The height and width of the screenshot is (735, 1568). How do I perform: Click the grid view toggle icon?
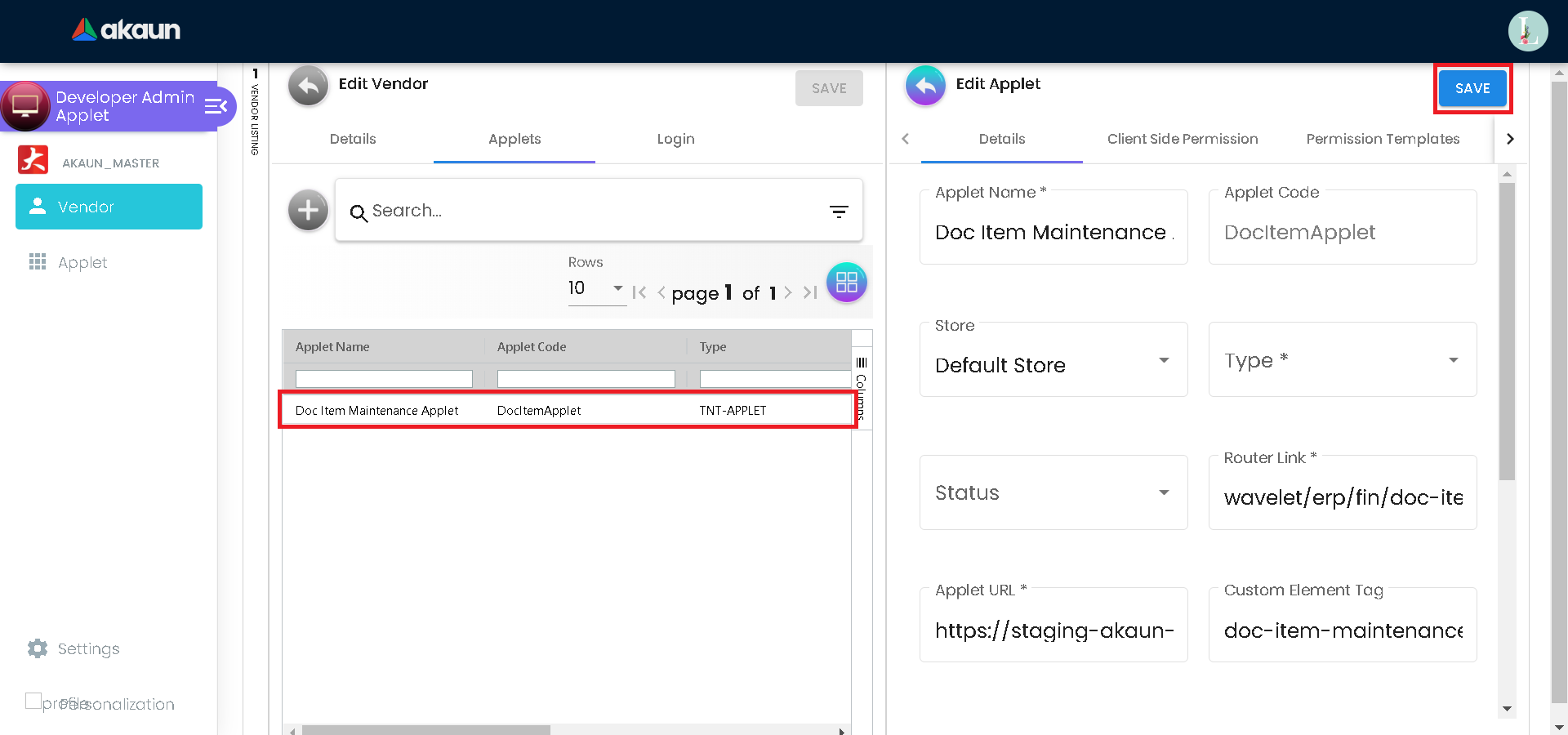click(846, 283)
